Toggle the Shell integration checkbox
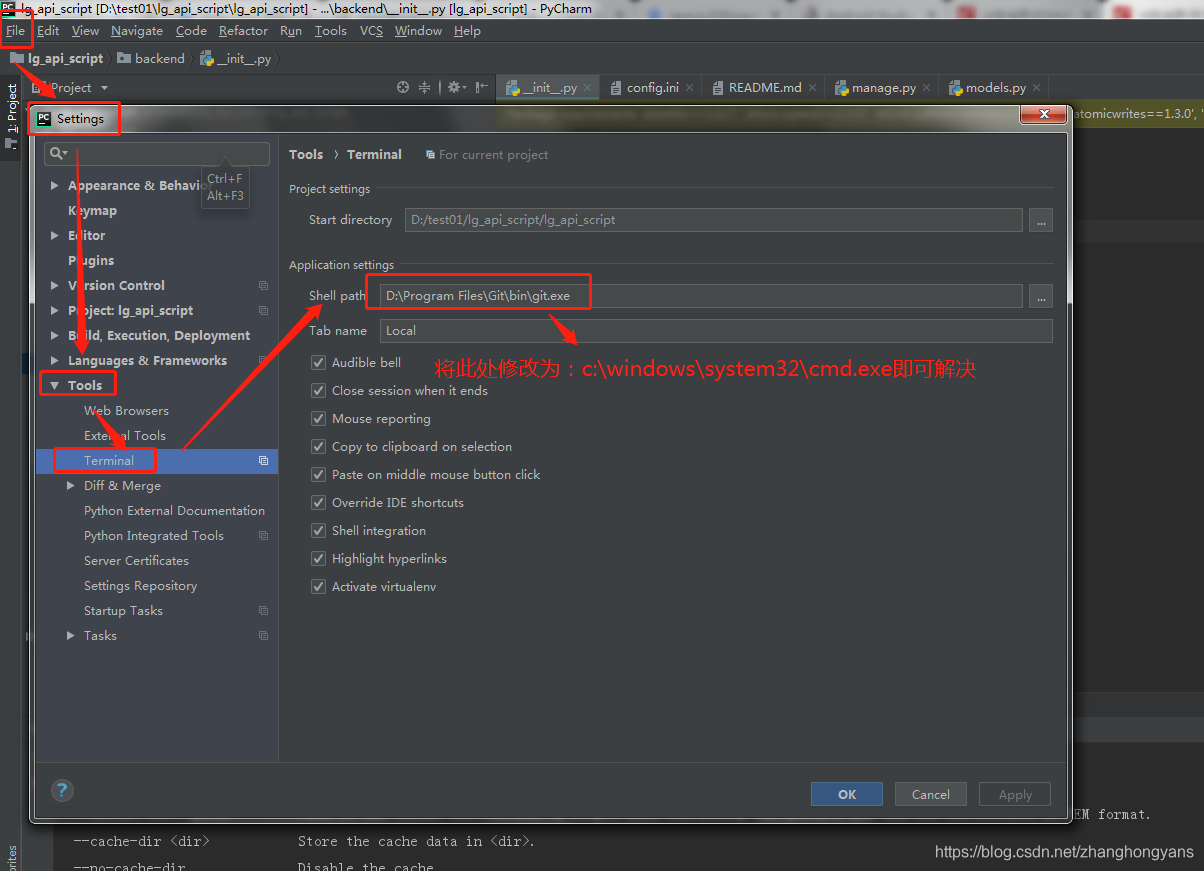 [x=318, y=531]
